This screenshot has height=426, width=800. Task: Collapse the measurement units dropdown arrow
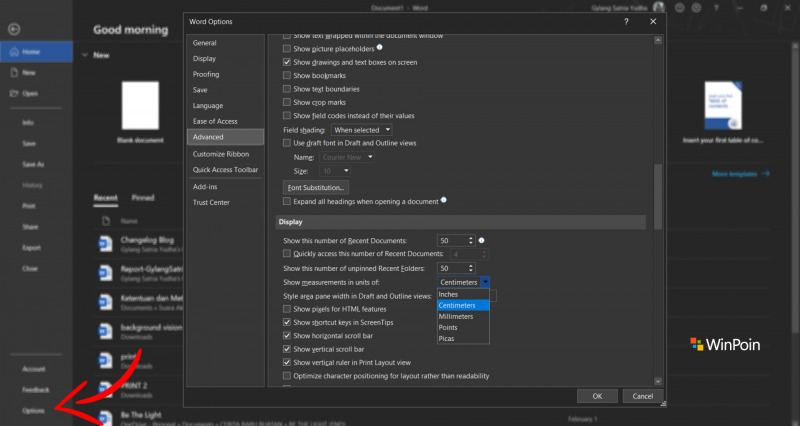pos(485,282)
